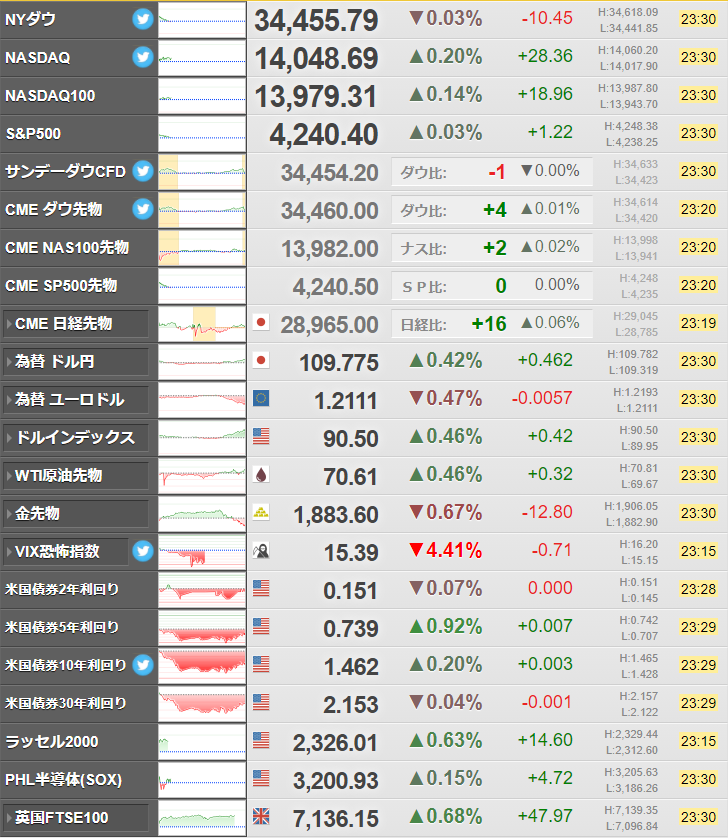
Task: Open the NASDAQ100 mini chart
Action: point(202,96)
